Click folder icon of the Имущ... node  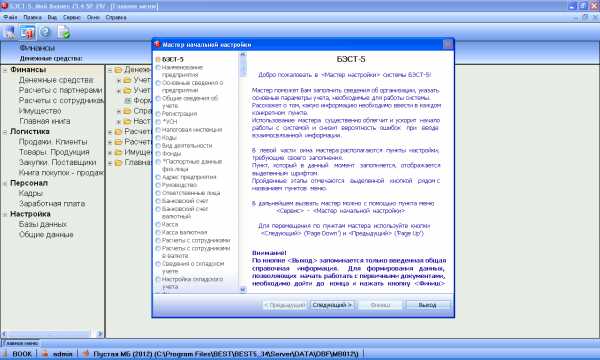[x=119, y=152]
